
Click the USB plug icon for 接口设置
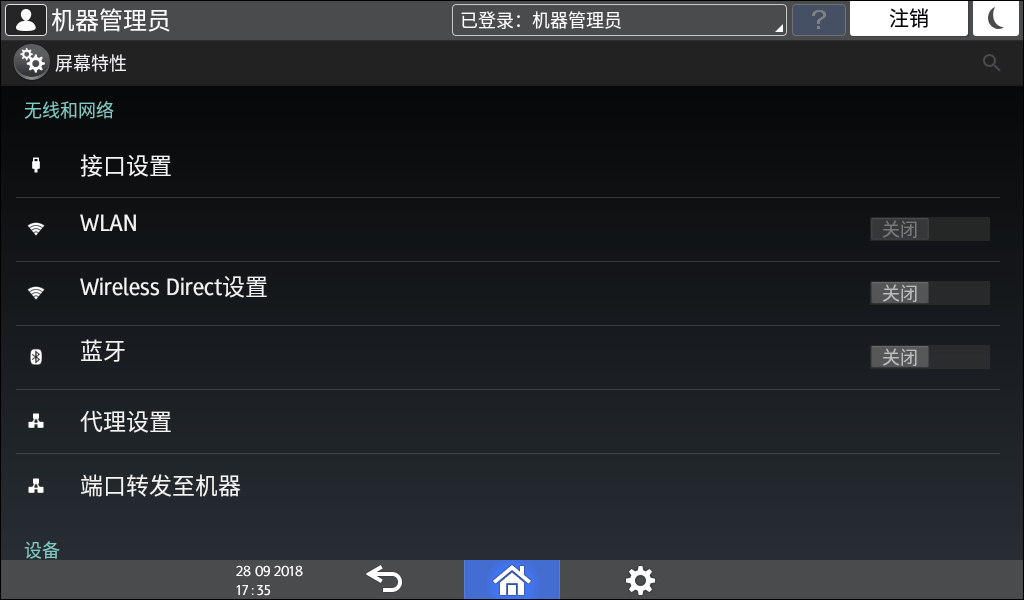point(36,165)
